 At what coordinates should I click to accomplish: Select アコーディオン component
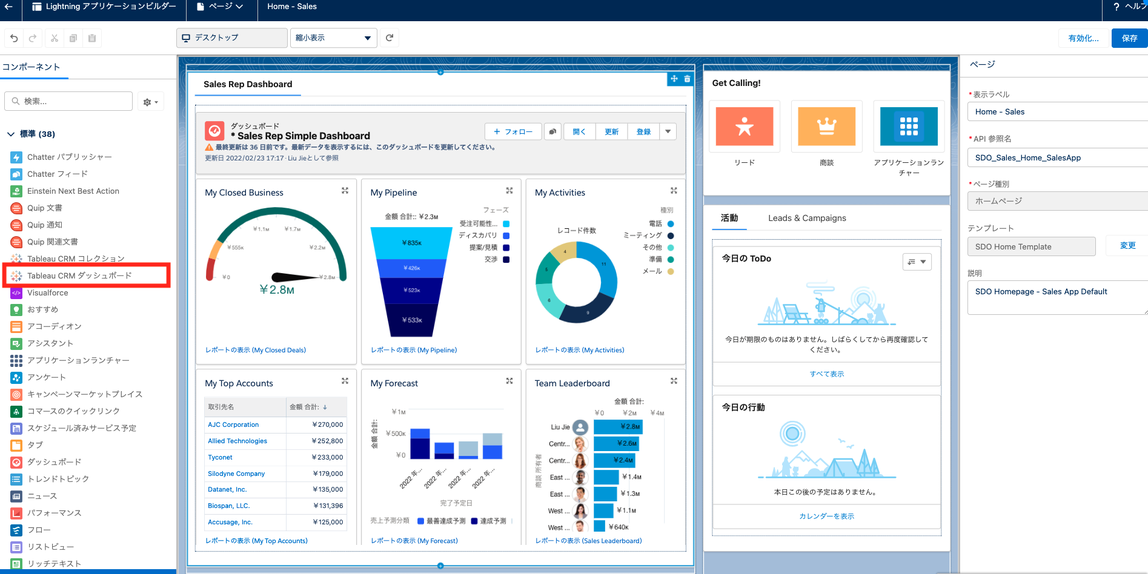pos(54,326)
